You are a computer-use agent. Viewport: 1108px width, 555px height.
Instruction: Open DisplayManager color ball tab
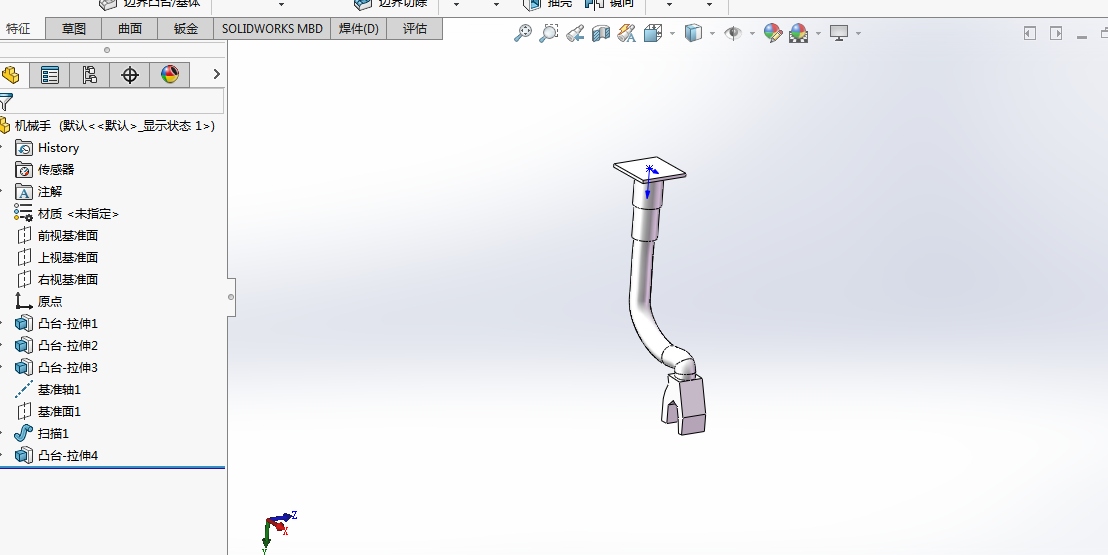(170, 75)
